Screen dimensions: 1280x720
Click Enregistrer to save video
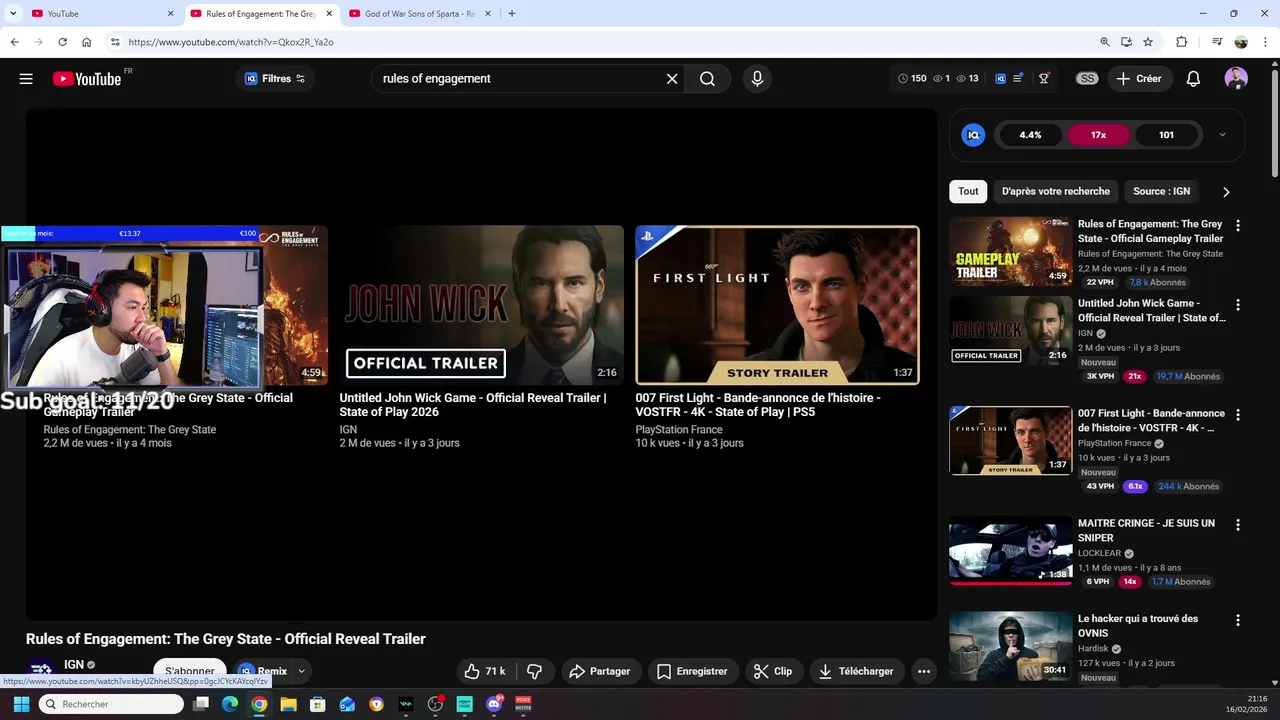coord(692,671)
